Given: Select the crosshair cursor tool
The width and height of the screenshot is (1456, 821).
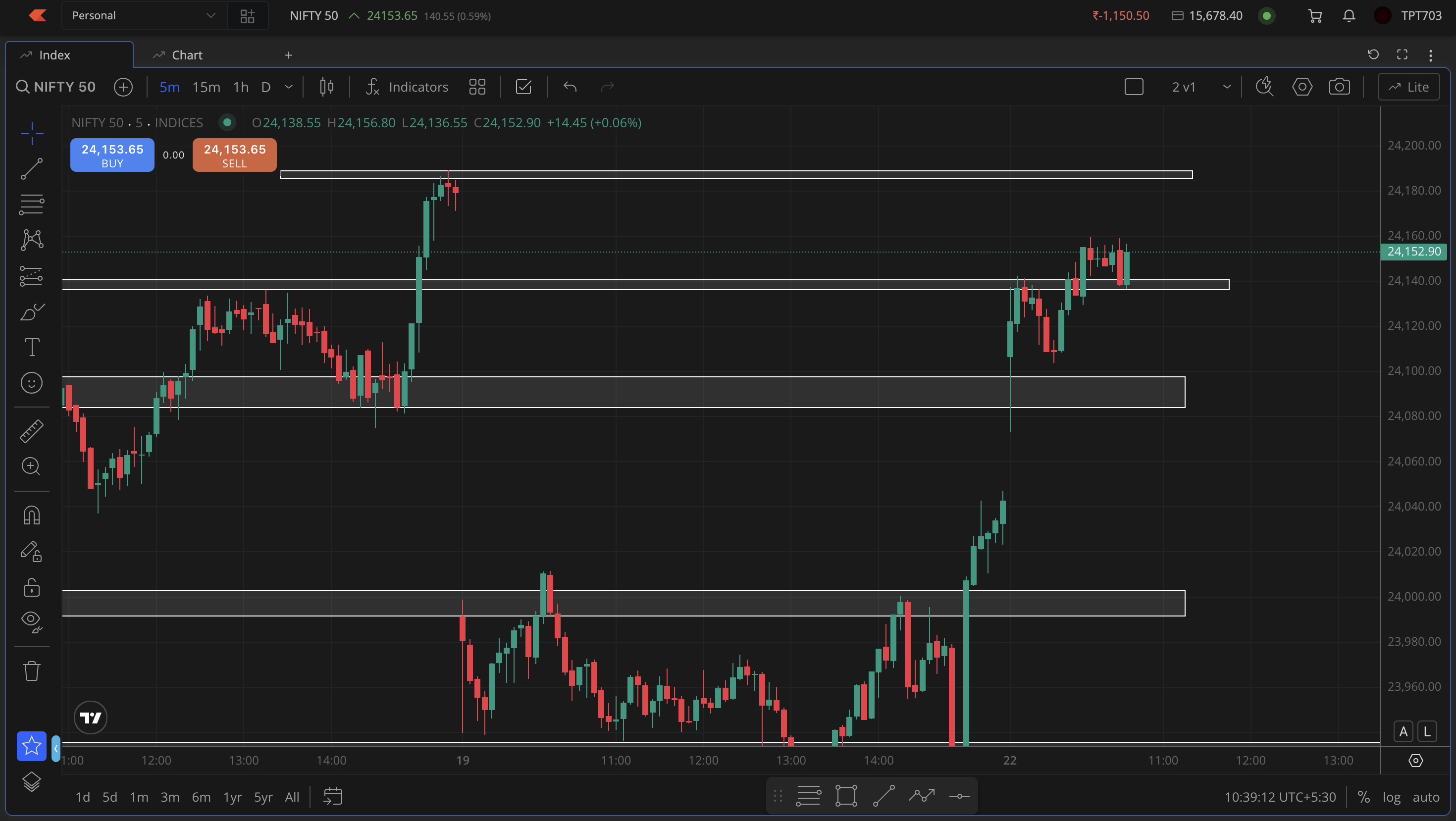Looking at the screenshot, I should coord(32,133).
